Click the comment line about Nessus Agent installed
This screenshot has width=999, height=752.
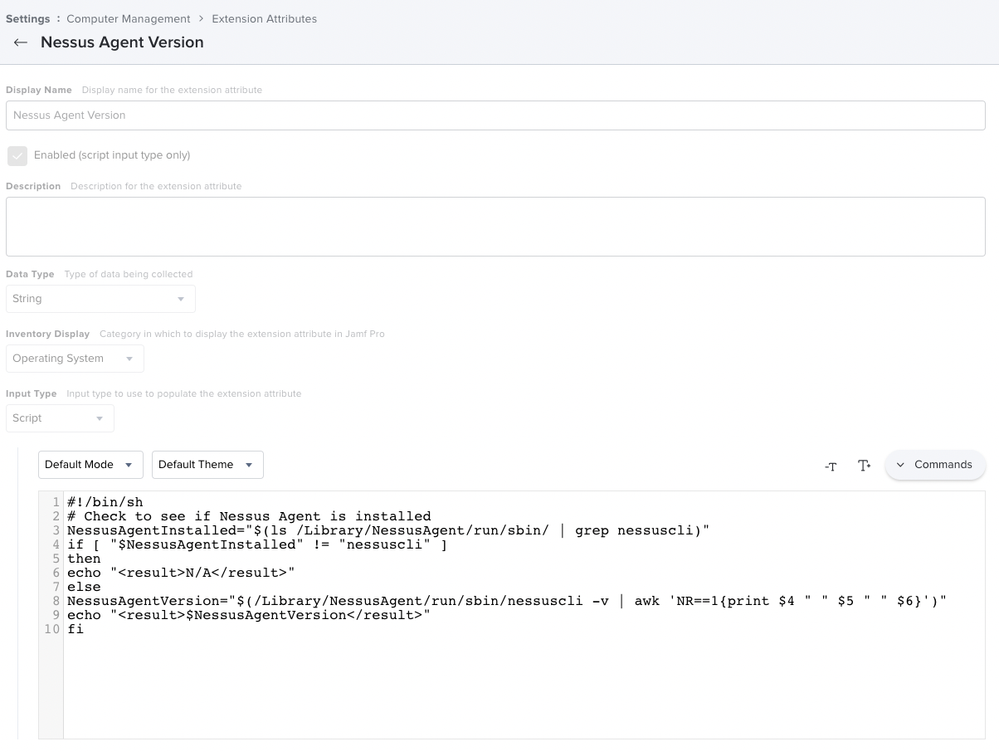click(249, 516)
